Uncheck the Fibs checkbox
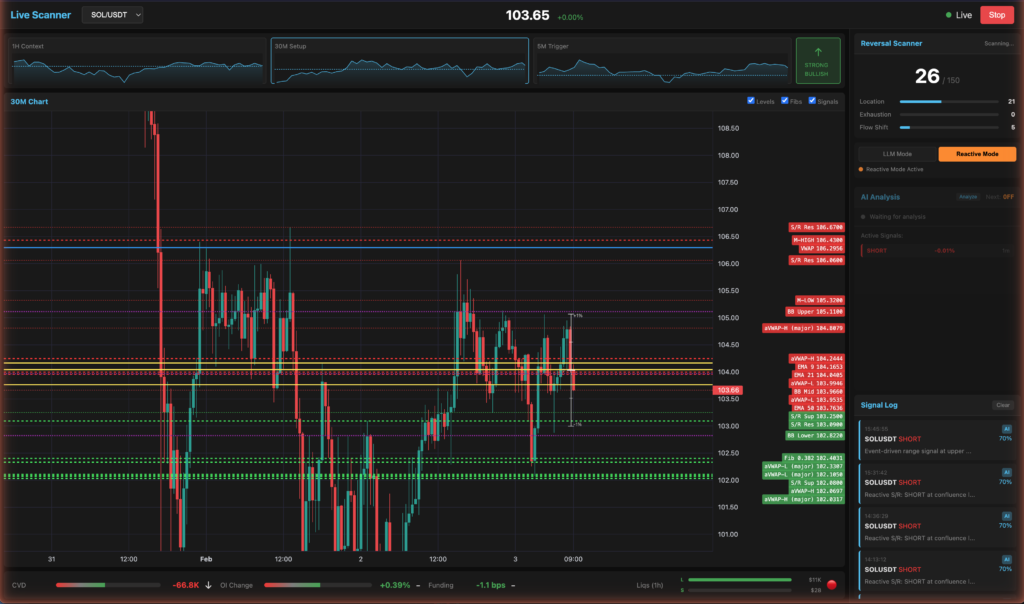This screenshot has width=1024, height=604. 785,101
